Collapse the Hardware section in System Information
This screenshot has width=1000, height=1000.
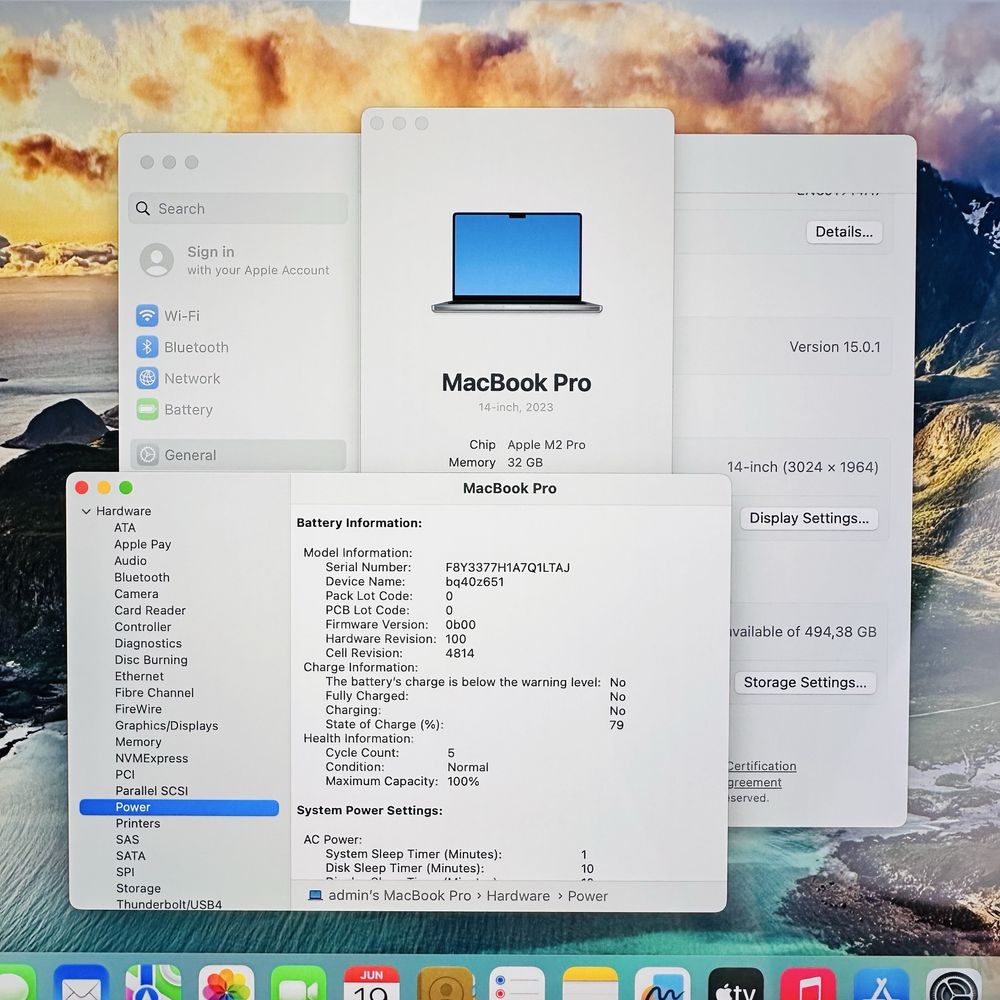86,511
